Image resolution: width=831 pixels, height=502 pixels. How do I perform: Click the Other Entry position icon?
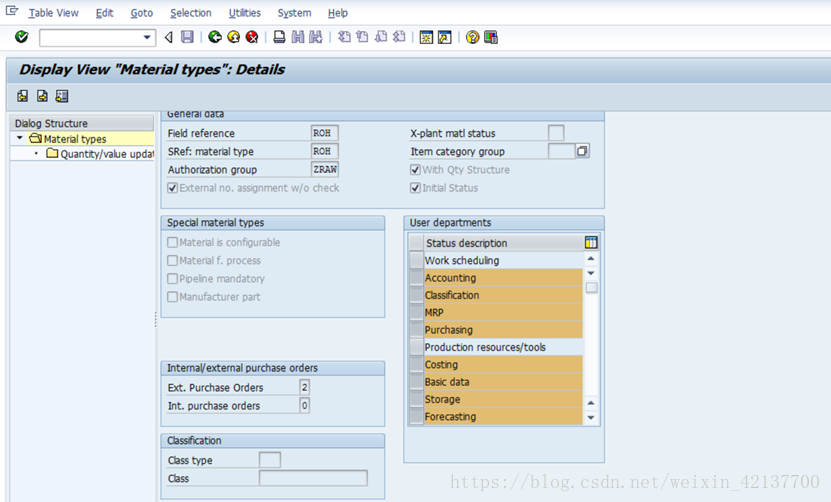click(x=62, y=96)
